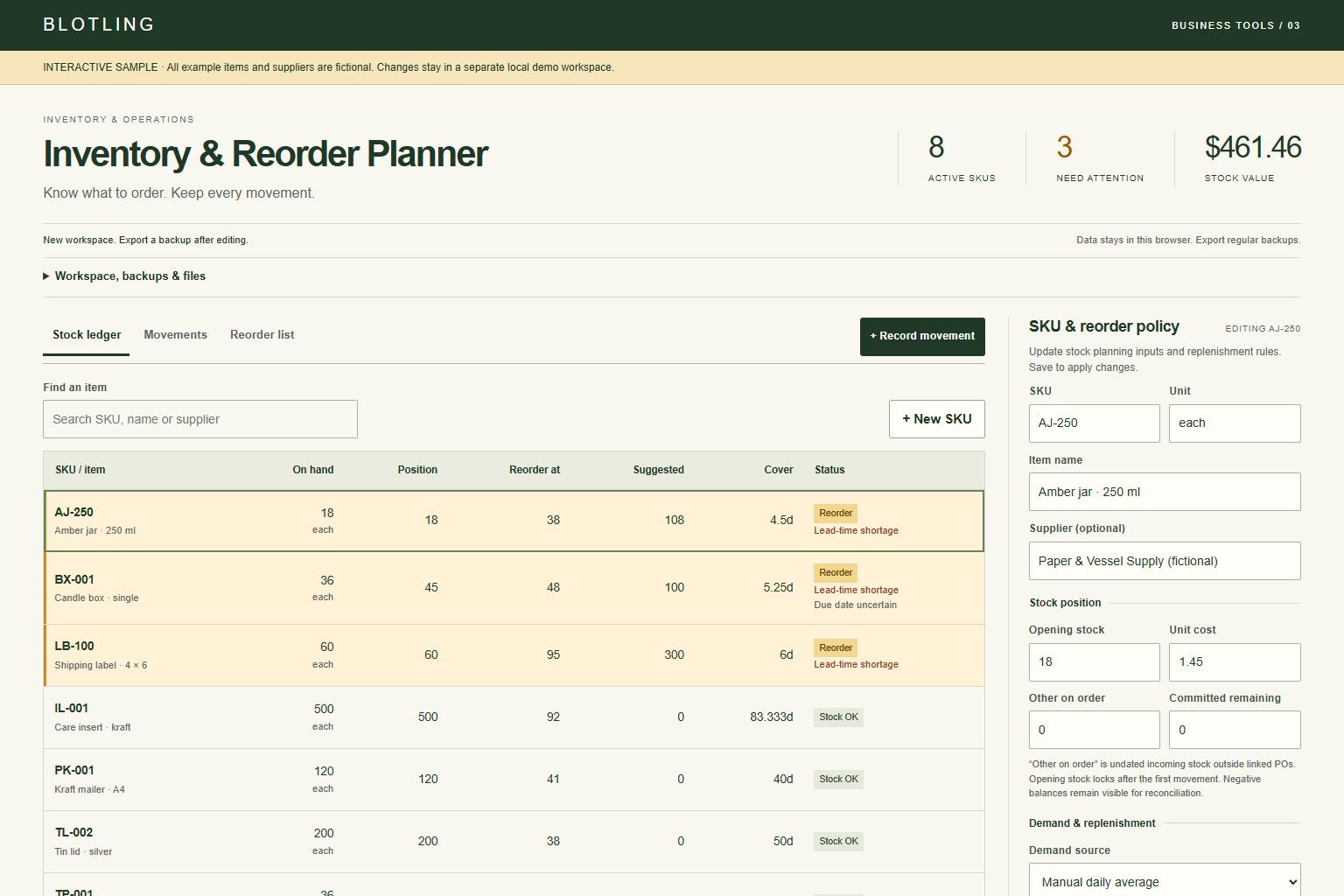Add a New SKU

937,419
